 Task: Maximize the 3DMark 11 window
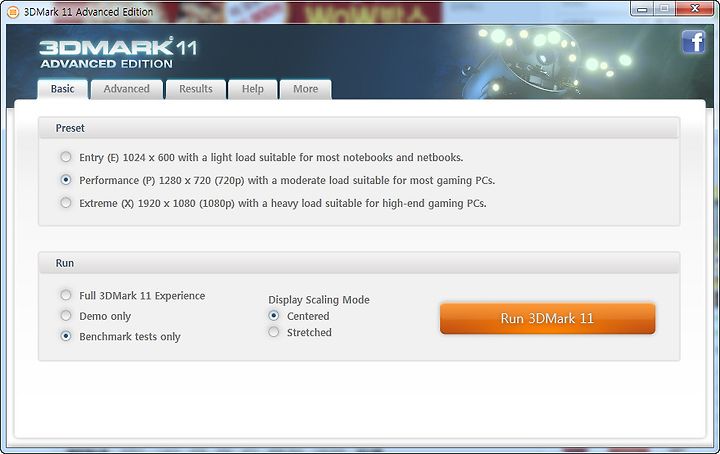coord(664,9)
